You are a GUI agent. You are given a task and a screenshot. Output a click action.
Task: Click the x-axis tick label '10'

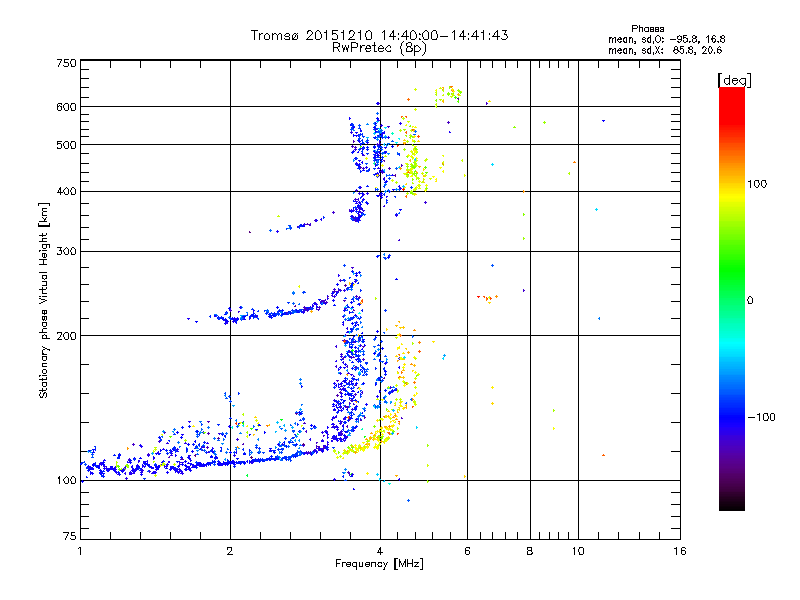pos(578,551)
